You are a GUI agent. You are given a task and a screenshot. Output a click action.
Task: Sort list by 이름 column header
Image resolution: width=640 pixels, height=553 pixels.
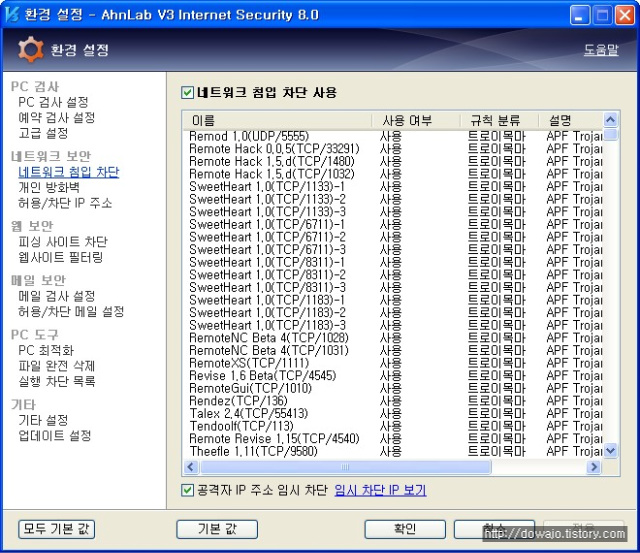277,120
